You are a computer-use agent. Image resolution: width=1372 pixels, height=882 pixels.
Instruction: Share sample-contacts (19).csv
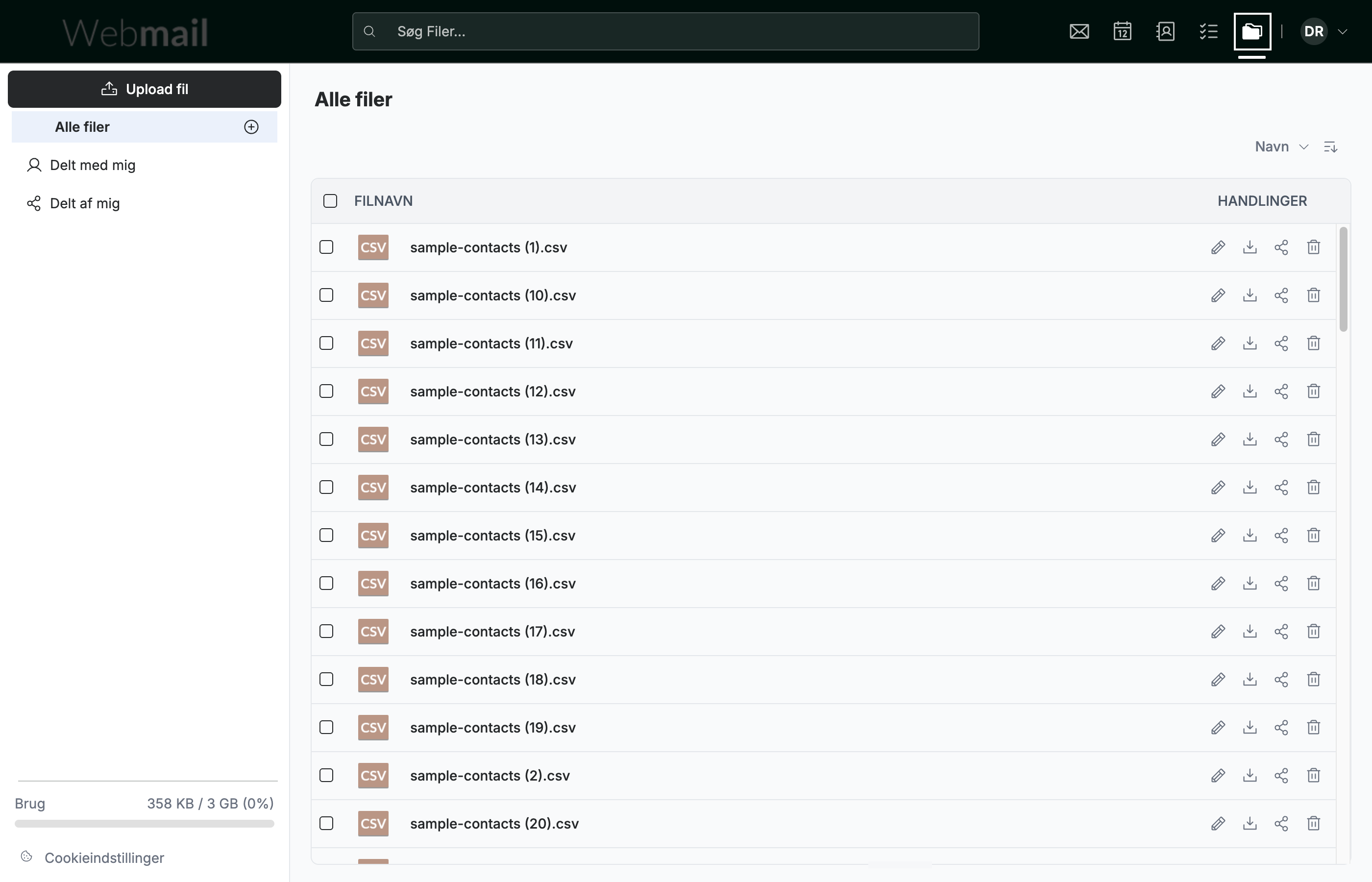click(1281, 728)
